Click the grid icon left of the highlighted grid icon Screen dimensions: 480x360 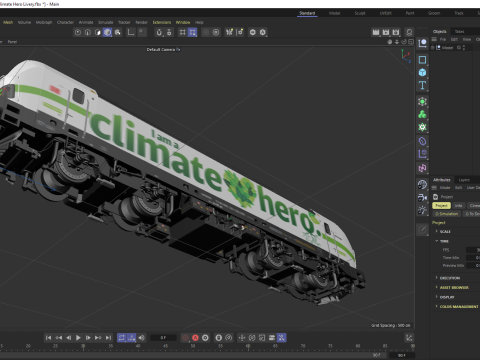[x=182, y=32]
